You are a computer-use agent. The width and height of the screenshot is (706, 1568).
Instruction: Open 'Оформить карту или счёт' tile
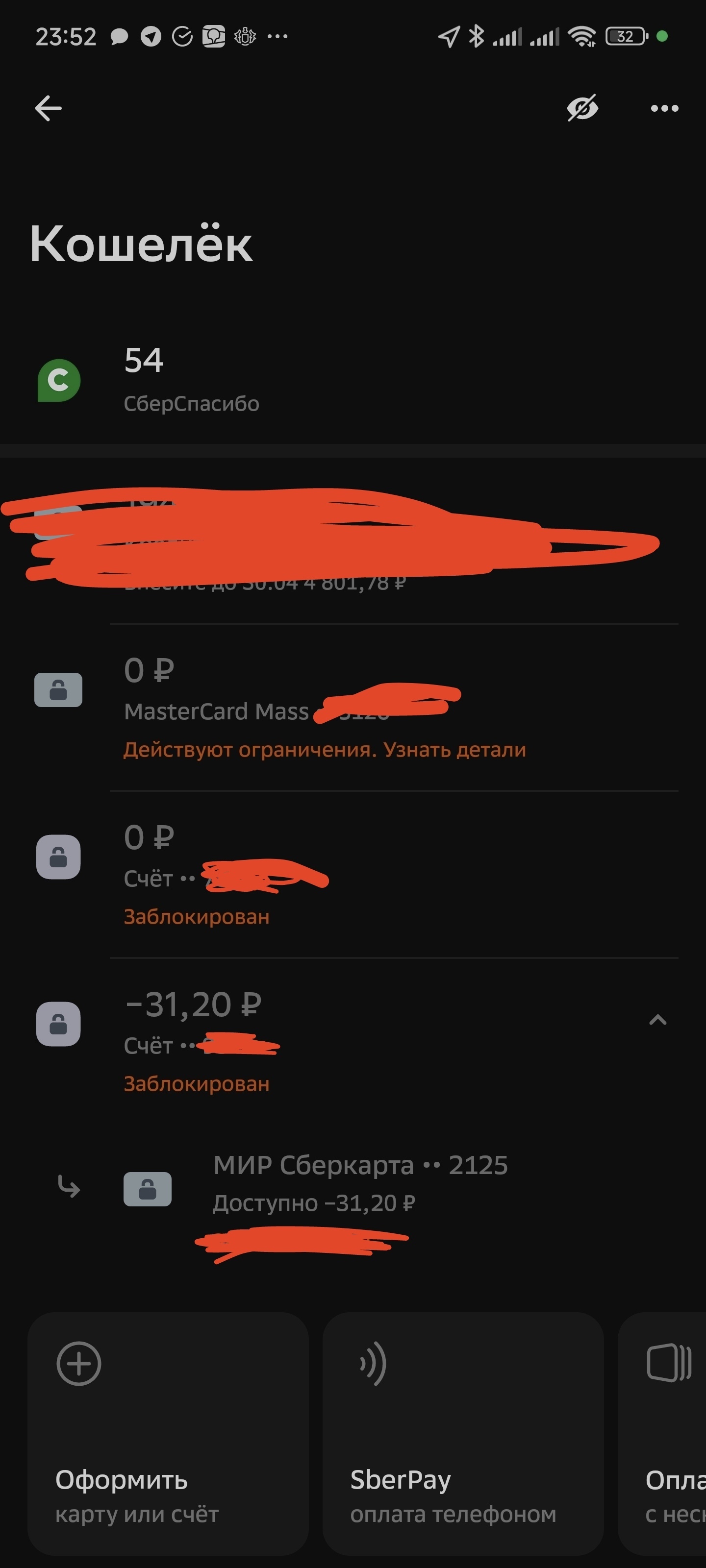(168, 1433)
